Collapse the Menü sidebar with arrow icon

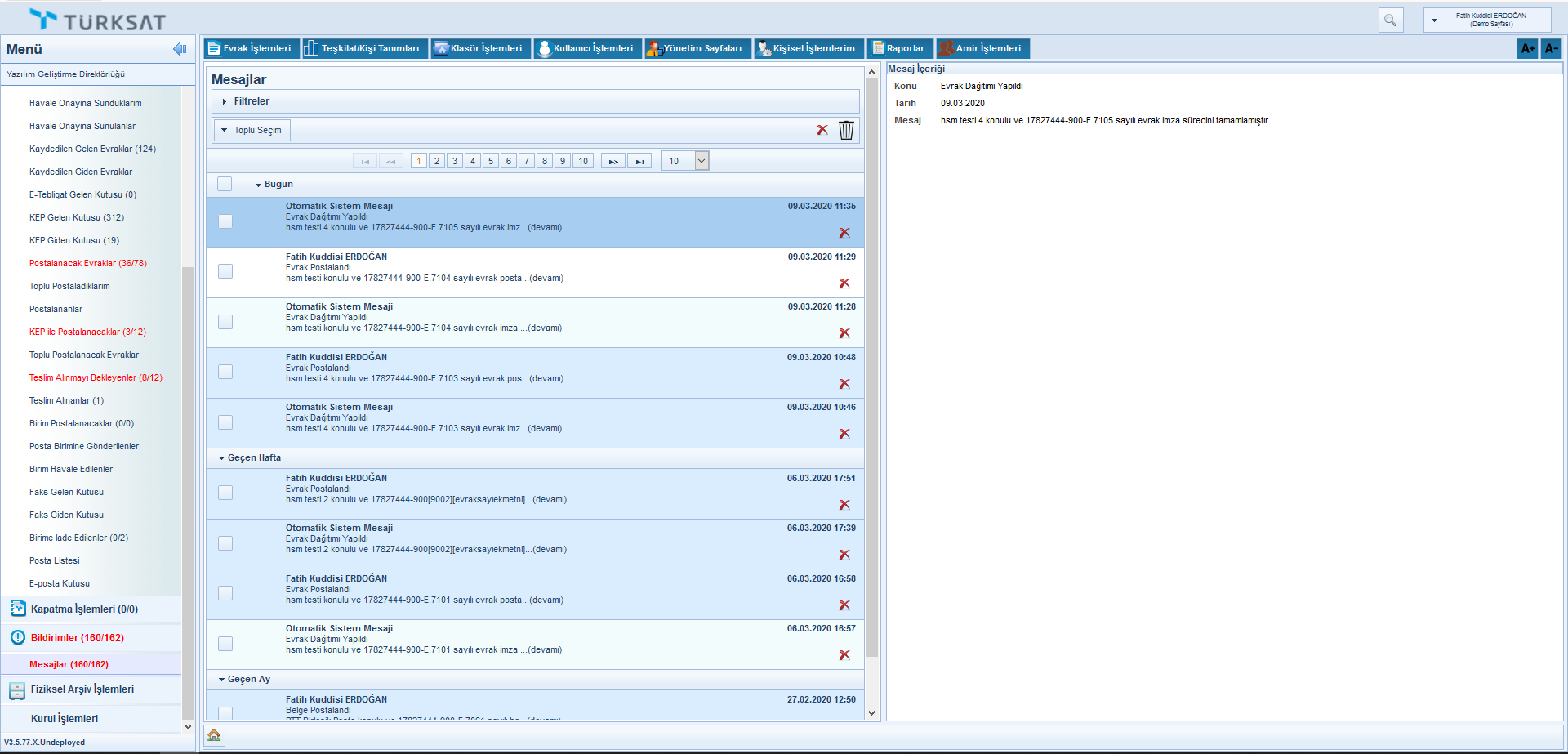pos(180,50)
